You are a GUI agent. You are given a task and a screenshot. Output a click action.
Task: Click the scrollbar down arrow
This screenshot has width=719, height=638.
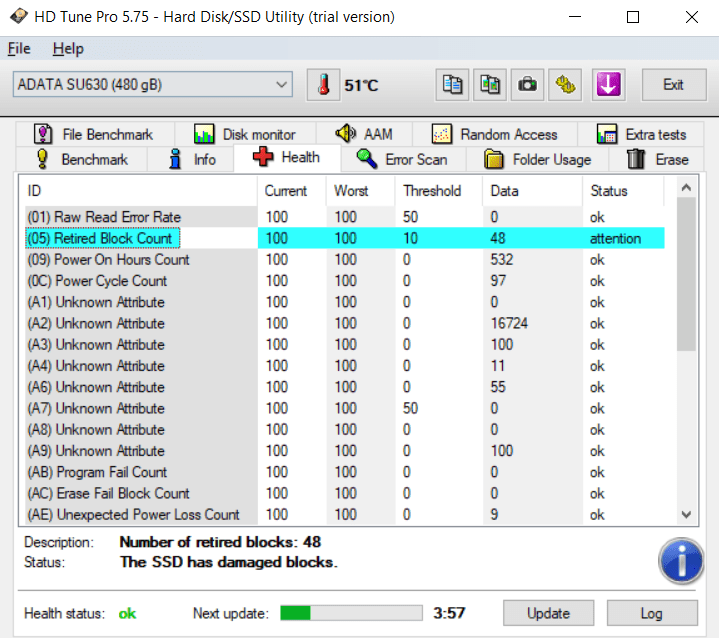tap(686, 515)
